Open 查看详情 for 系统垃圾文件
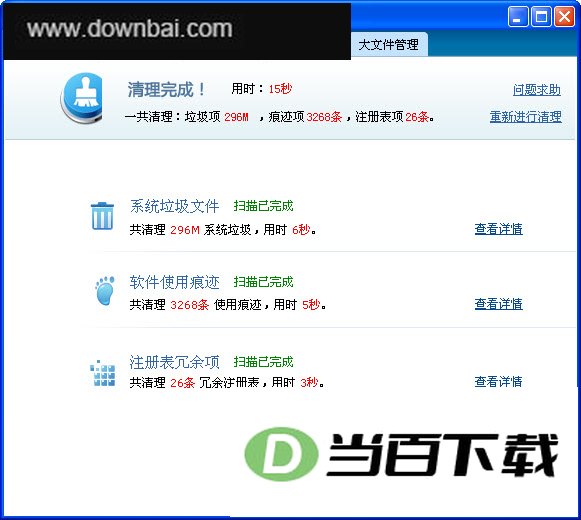Image resolution: width=581 pixels, height=520 pixels. tap(498, 229)
